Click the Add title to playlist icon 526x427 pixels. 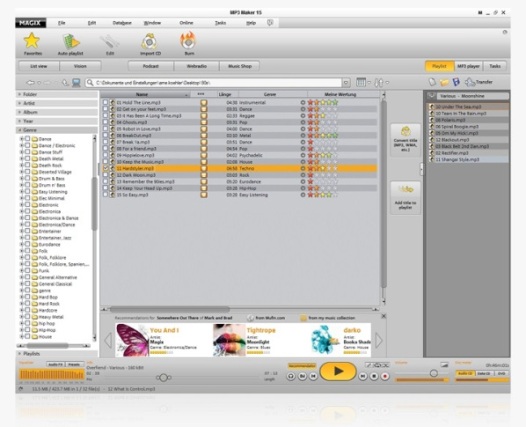(406, 198)
